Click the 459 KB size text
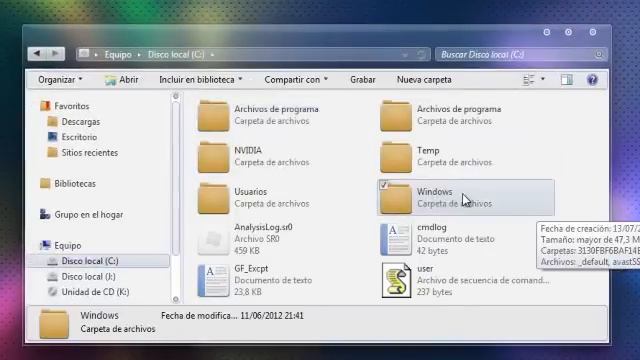The width and height of the screenshot is (640, 360). [x=247, y=251]
